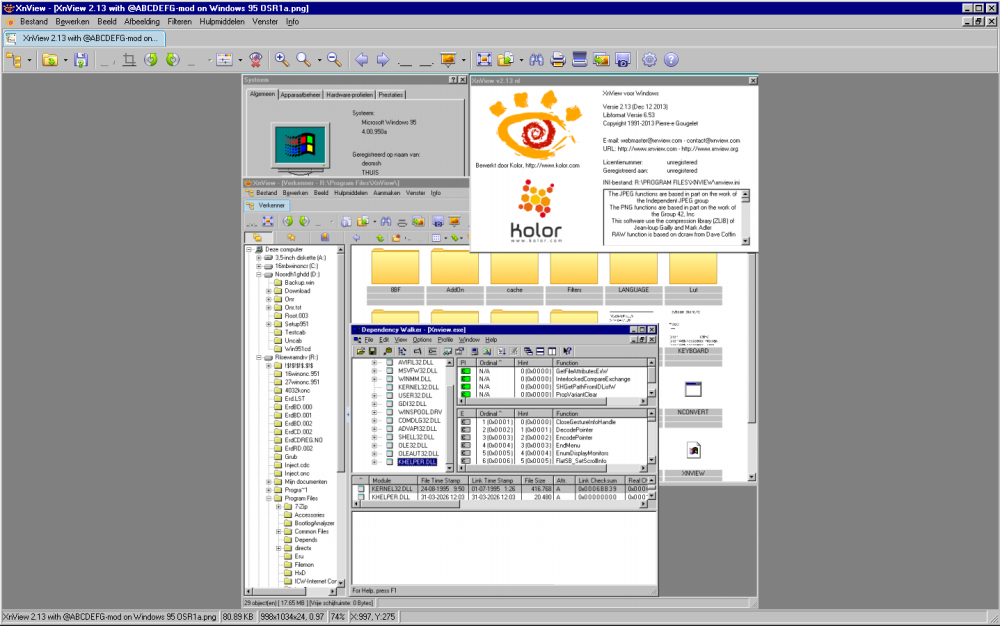Switch to the Apparaatbeheer tab in Systeem
The height and width of the screenshot is (626, 1000).
coord(300,94)
